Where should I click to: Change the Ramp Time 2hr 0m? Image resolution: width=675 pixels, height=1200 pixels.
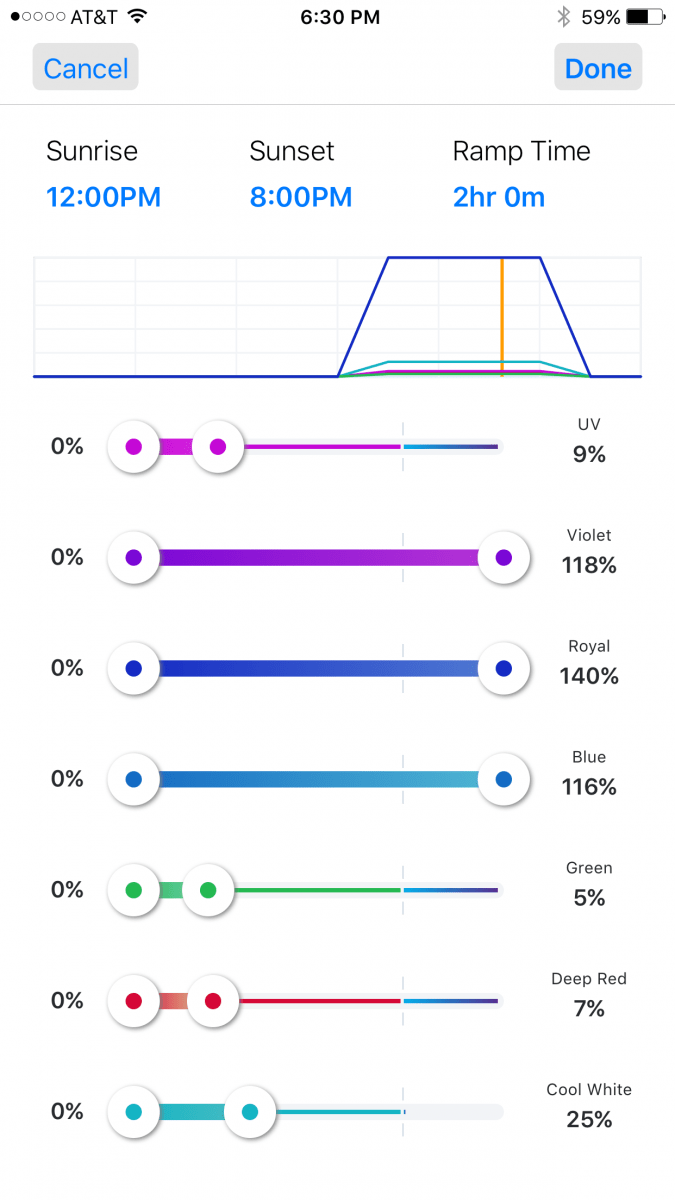(x=499, y=197)
